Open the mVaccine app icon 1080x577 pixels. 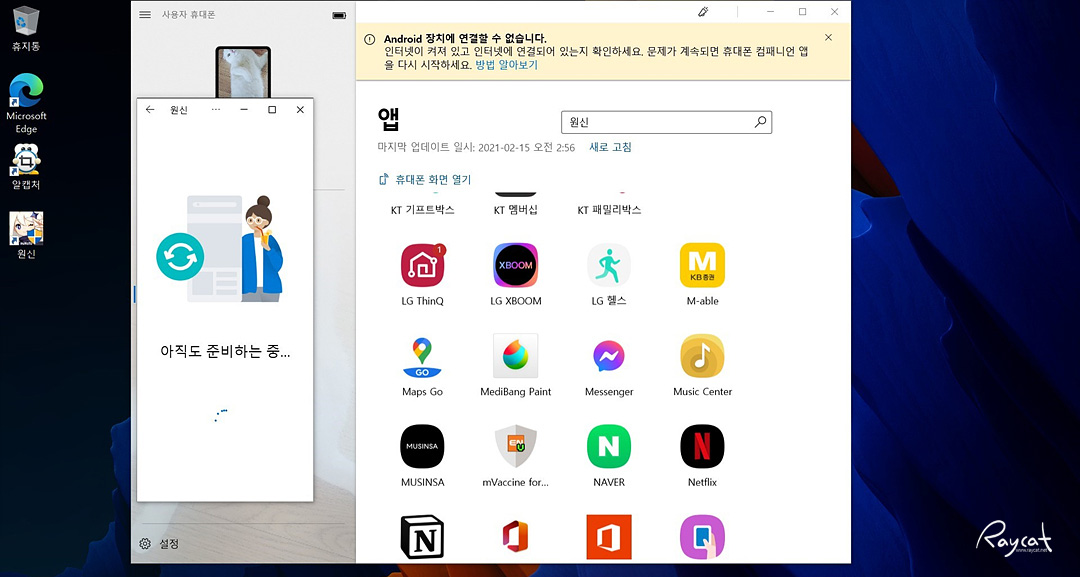[515, 447]
